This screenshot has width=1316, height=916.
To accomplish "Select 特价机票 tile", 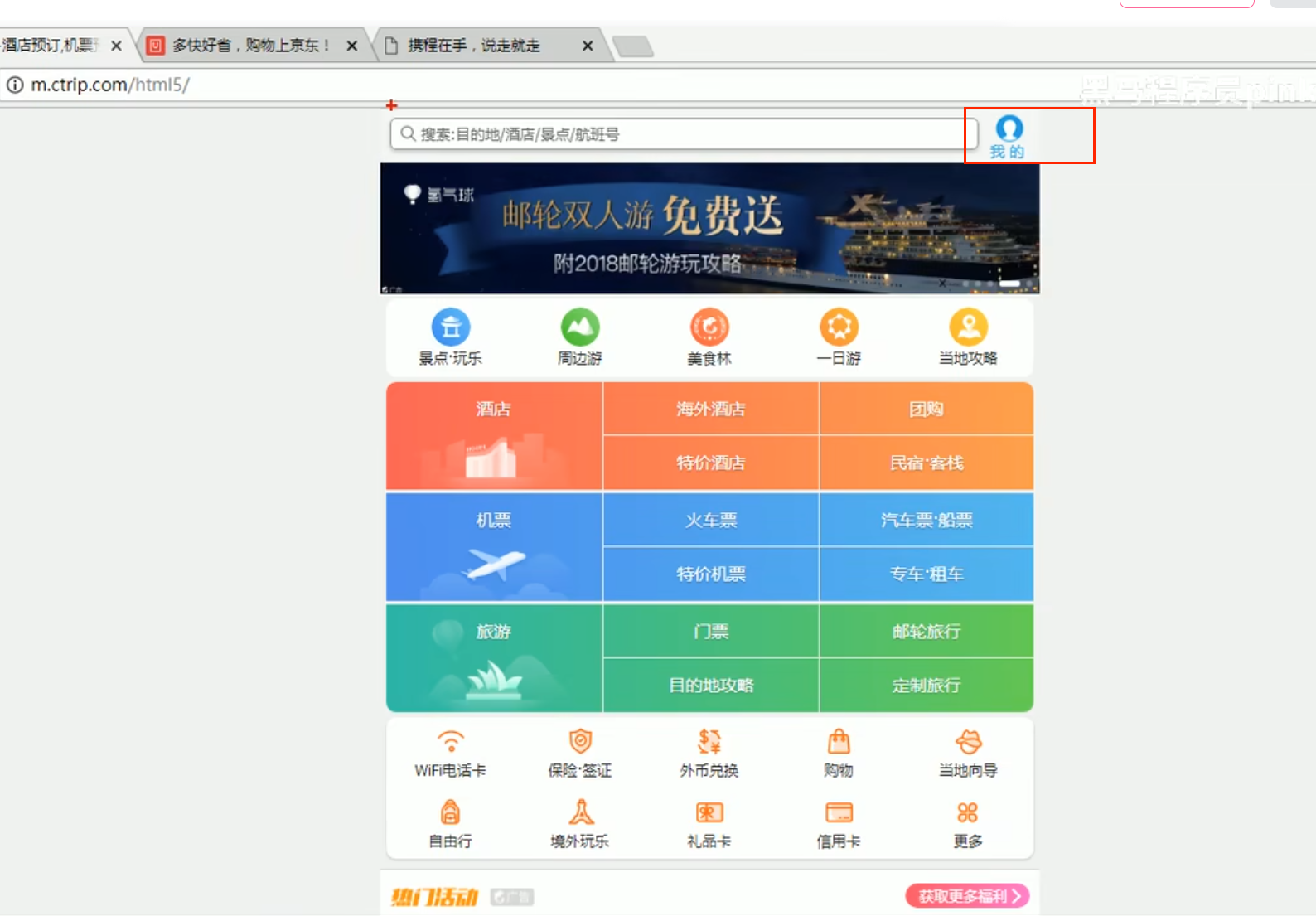I will point(711,574).
